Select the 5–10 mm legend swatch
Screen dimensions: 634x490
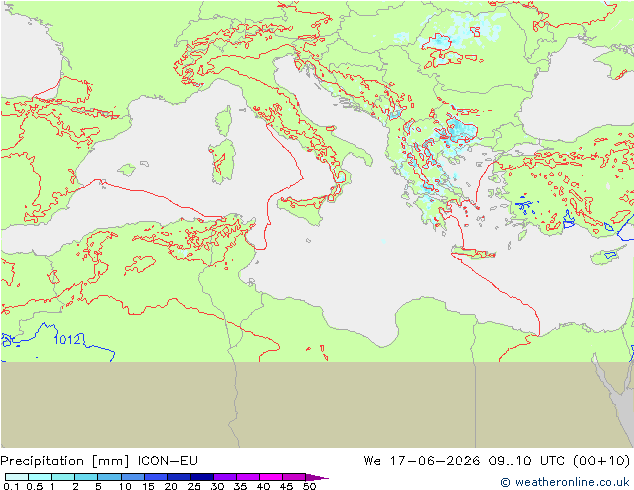point(109,477)
